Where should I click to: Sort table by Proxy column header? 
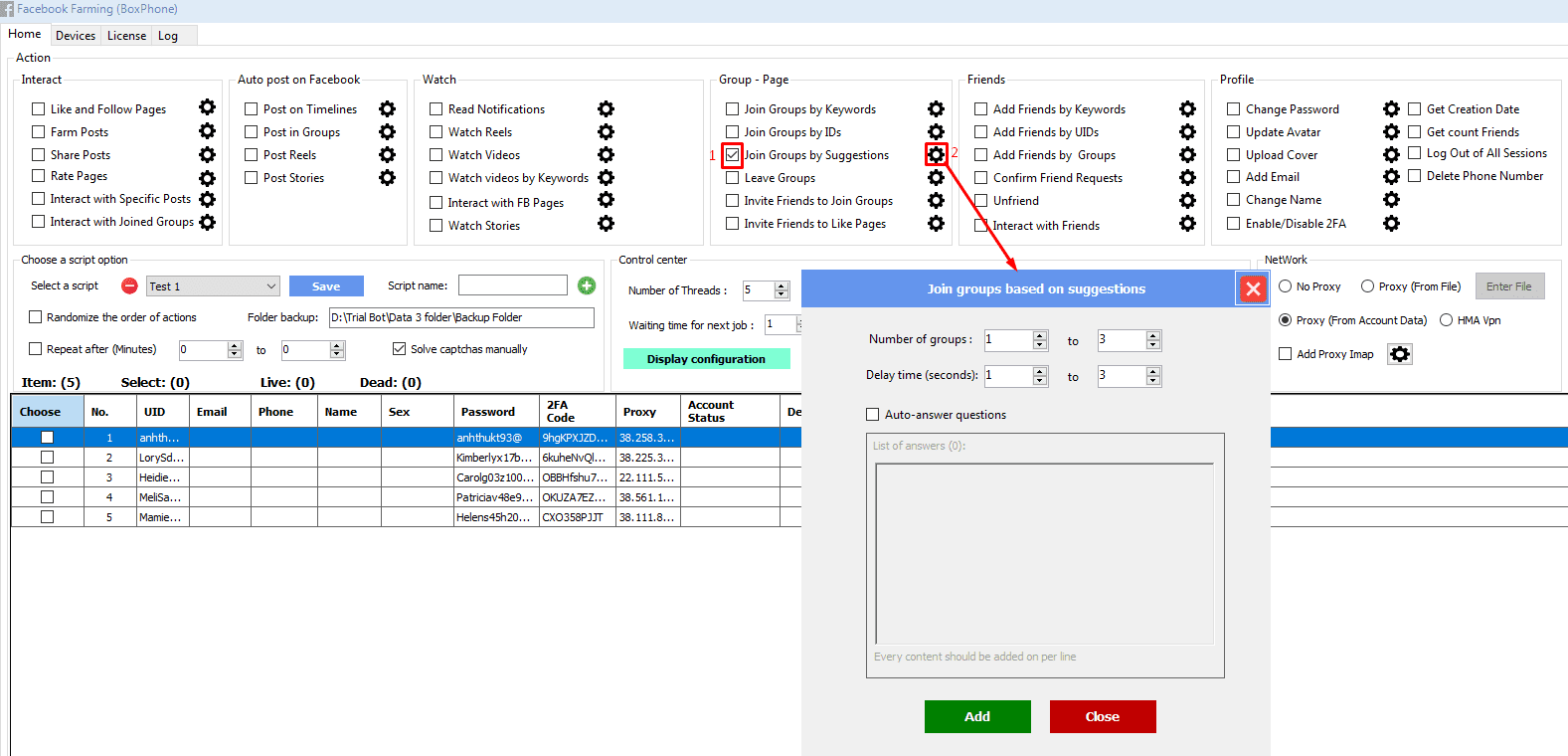pyautogui.click(x=647, y=411)
